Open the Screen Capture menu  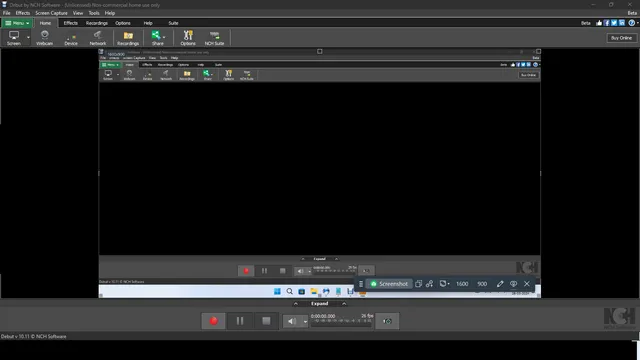coord(51,13)
